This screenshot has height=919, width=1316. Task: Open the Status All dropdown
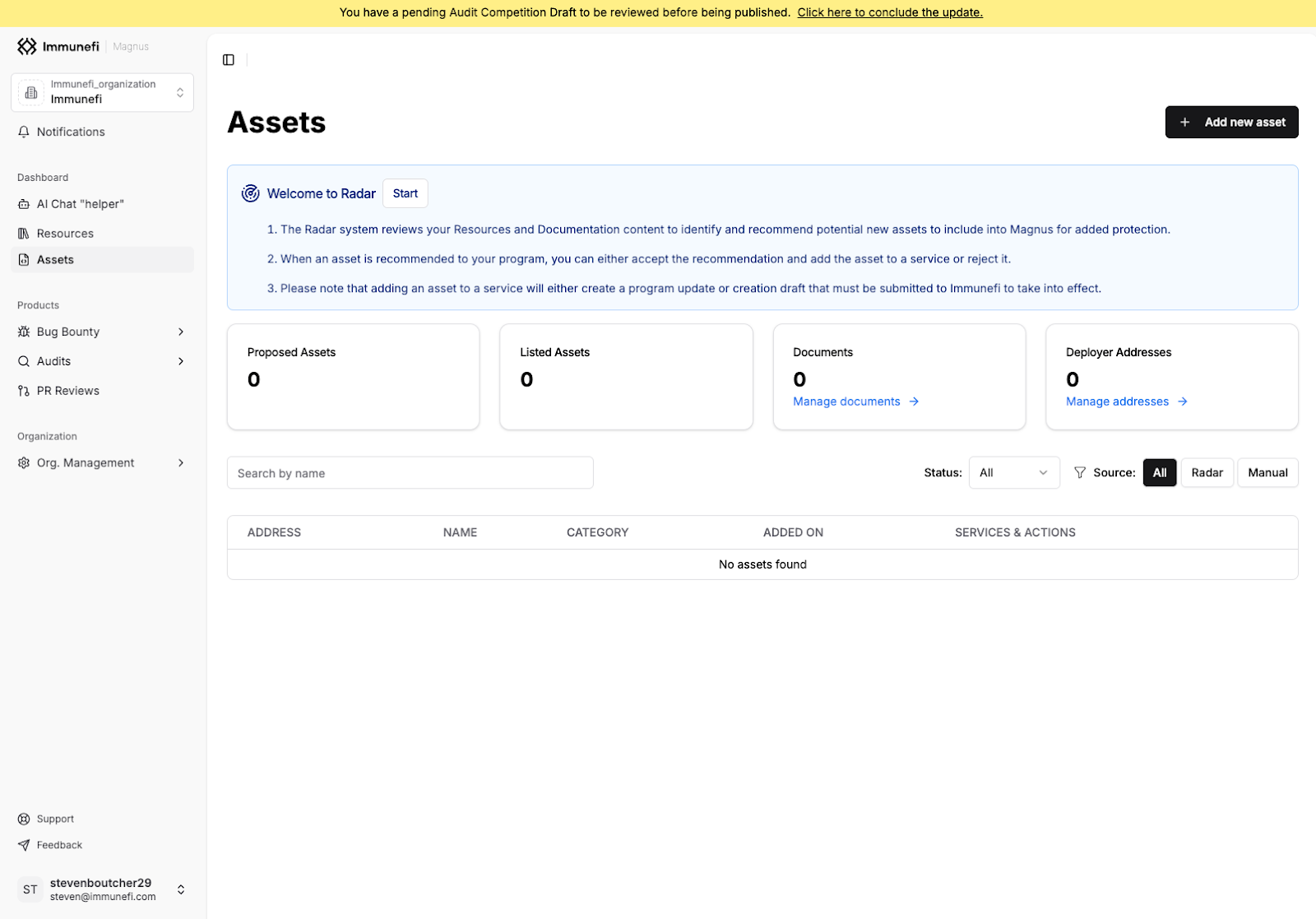[1014, 473]
